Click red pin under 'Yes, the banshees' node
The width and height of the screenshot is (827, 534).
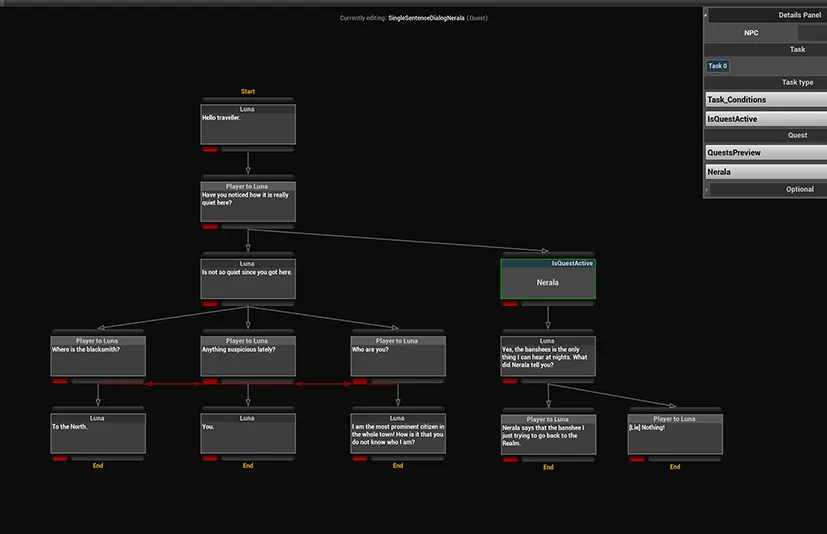[x=510, y=381]
